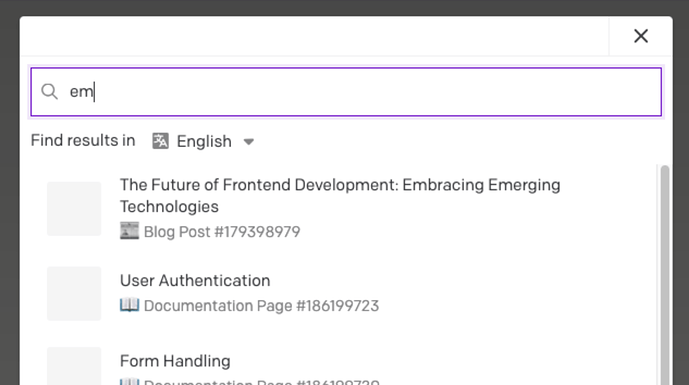Click the results list vertical scrollbar
Screen dimensions: 689x385
665,275
